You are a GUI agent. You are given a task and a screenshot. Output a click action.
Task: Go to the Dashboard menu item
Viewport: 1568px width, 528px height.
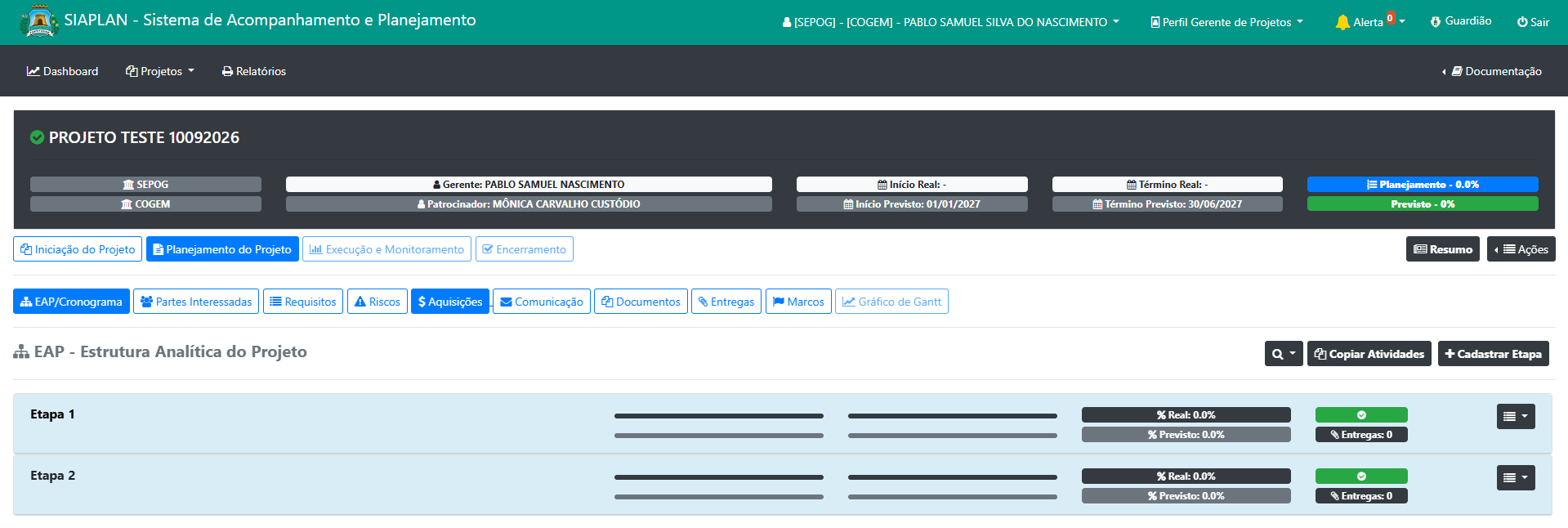point(62,71)
